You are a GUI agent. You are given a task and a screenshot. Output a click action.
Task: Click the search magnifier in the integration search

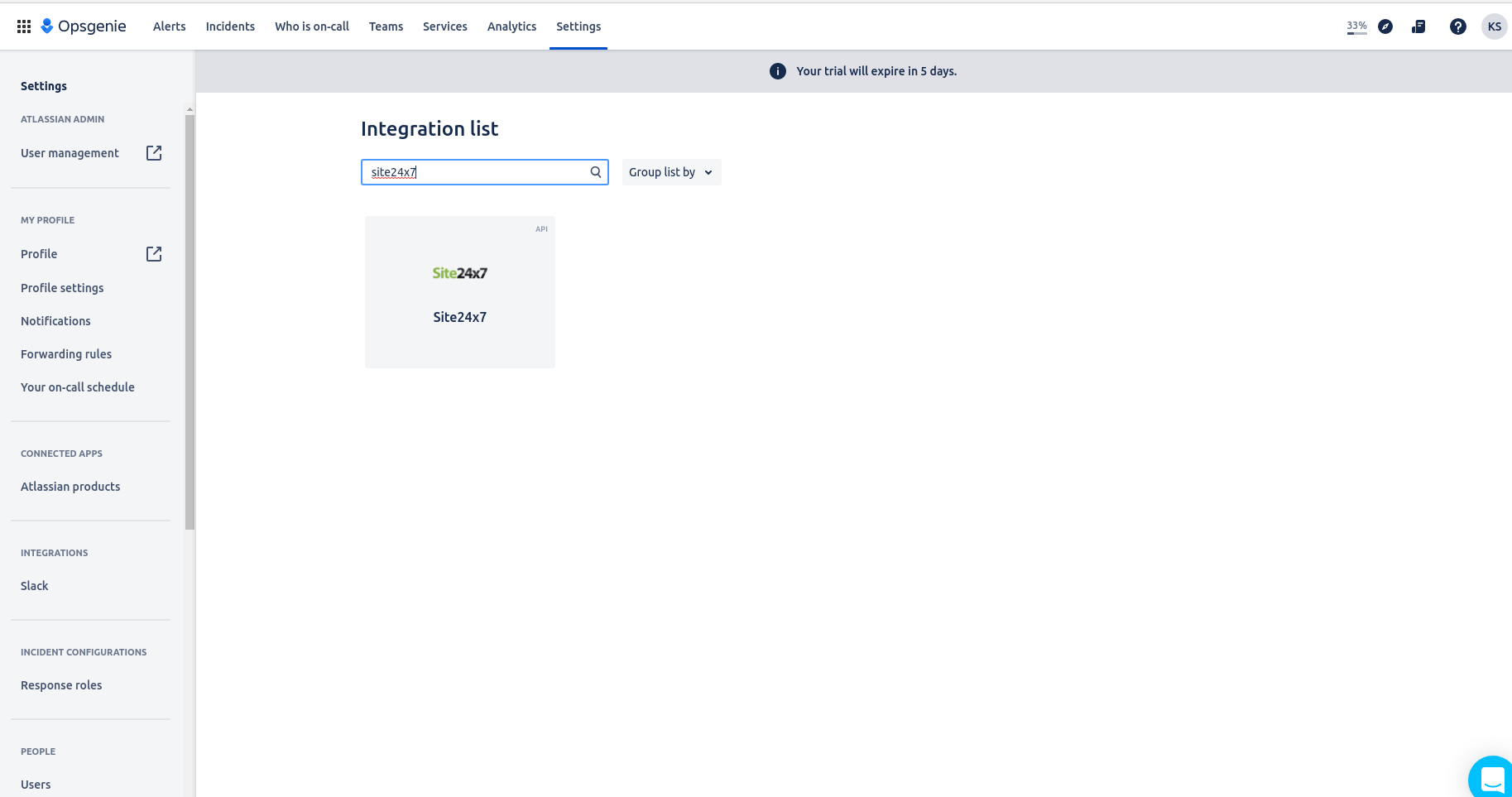[595, 171]
